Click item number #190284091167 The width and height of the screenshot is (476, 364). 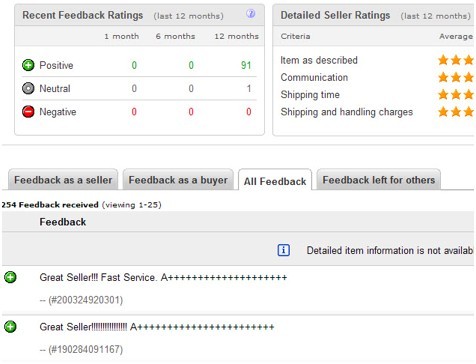(x=86, y=349)
